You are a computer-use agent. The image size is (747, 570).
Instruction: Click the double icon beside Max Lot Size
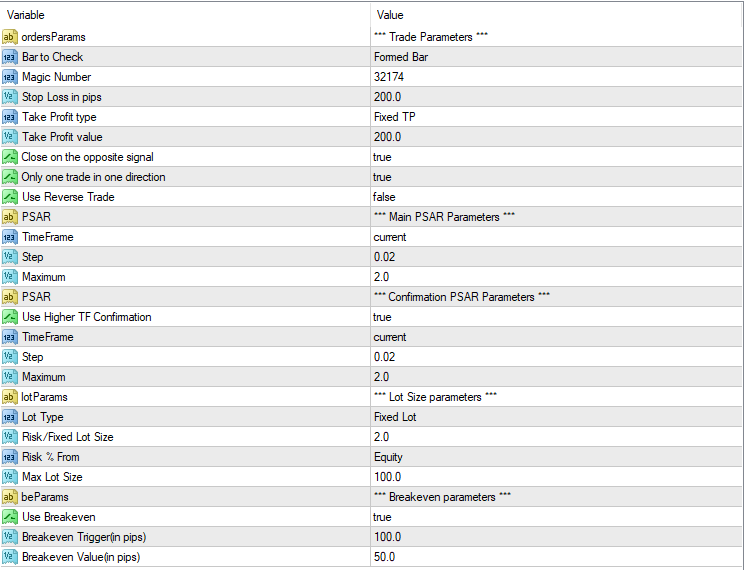click(x=10, y=477)
